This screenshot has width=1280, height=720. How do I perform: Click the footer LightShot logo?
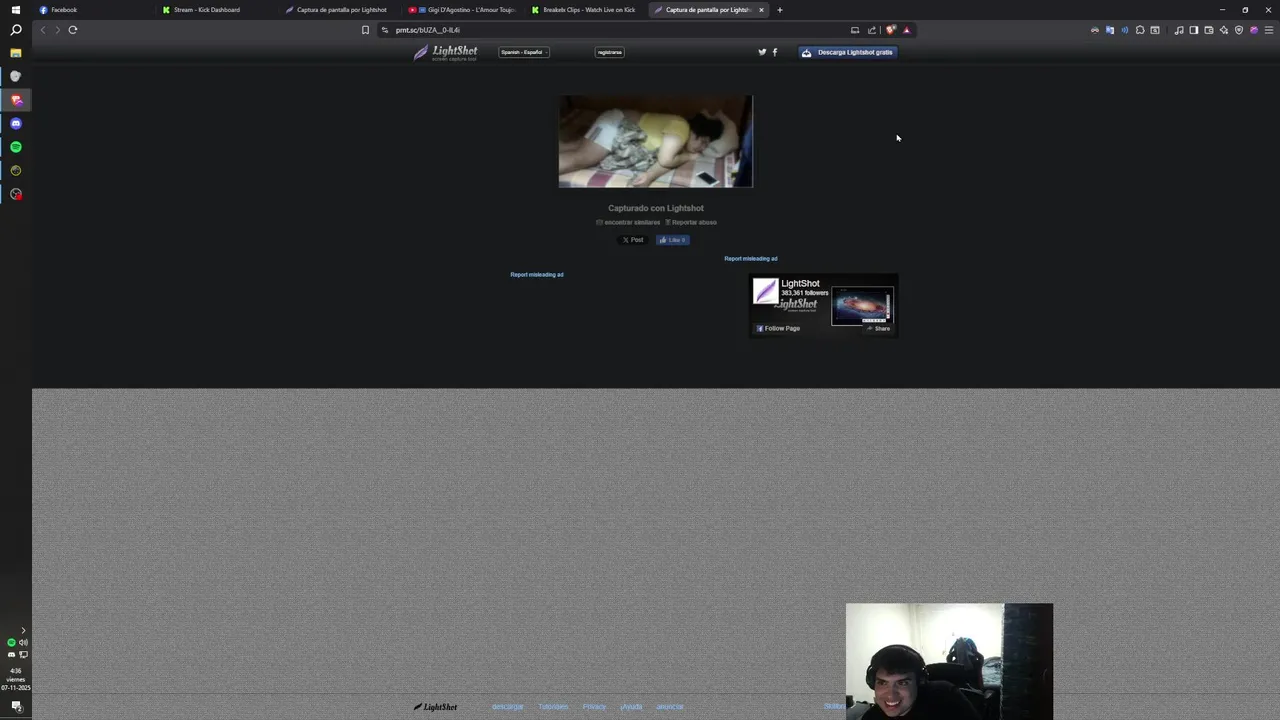(436, 707)
